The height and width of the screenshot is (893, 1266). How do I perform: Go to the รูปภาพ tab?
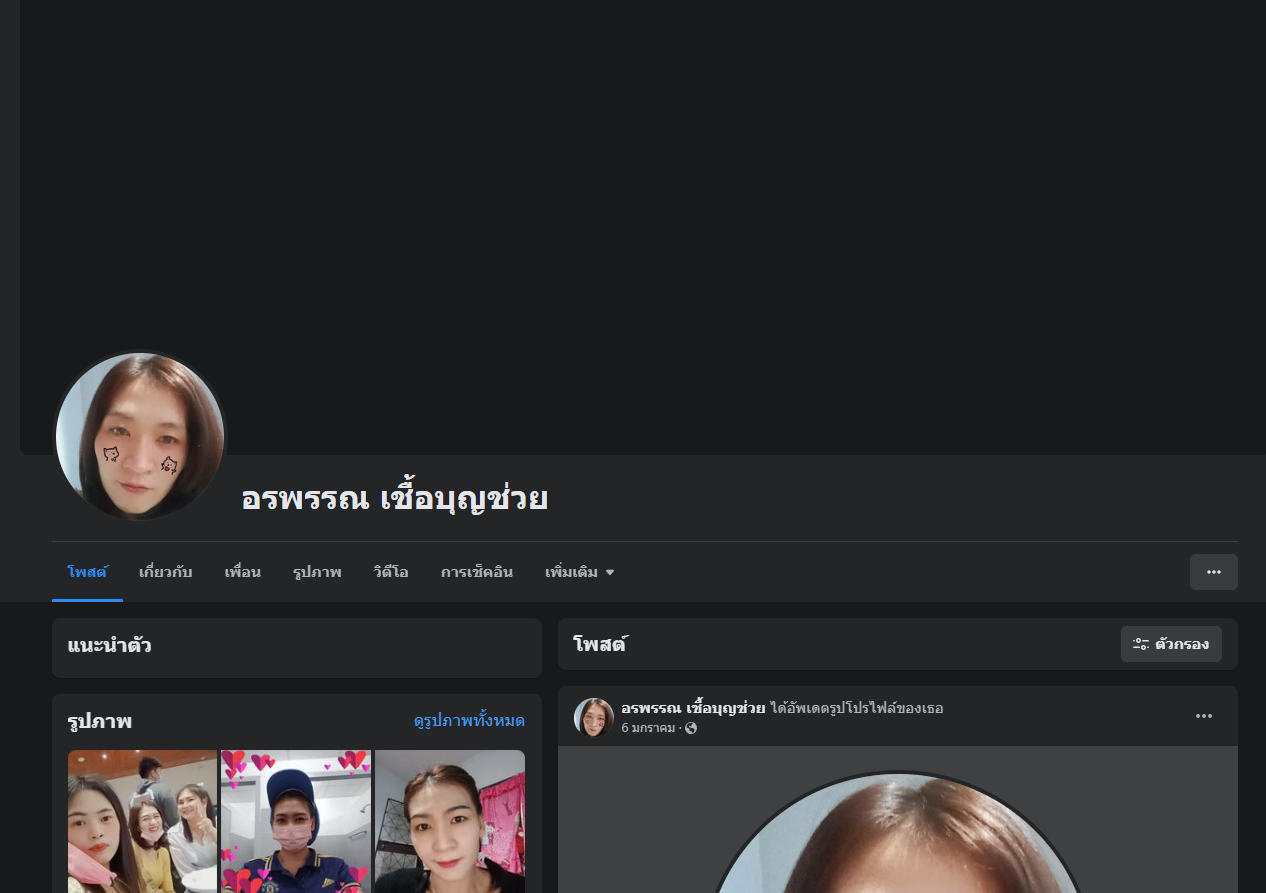(x=317, y=572)
